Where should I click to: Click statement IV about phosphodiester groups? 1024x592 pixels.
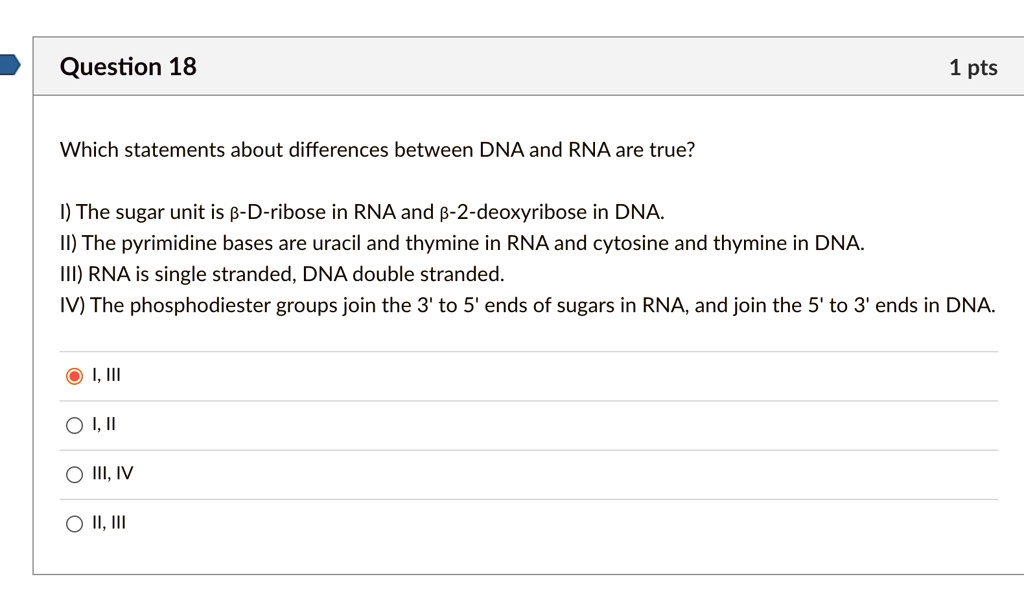(527, 304)
